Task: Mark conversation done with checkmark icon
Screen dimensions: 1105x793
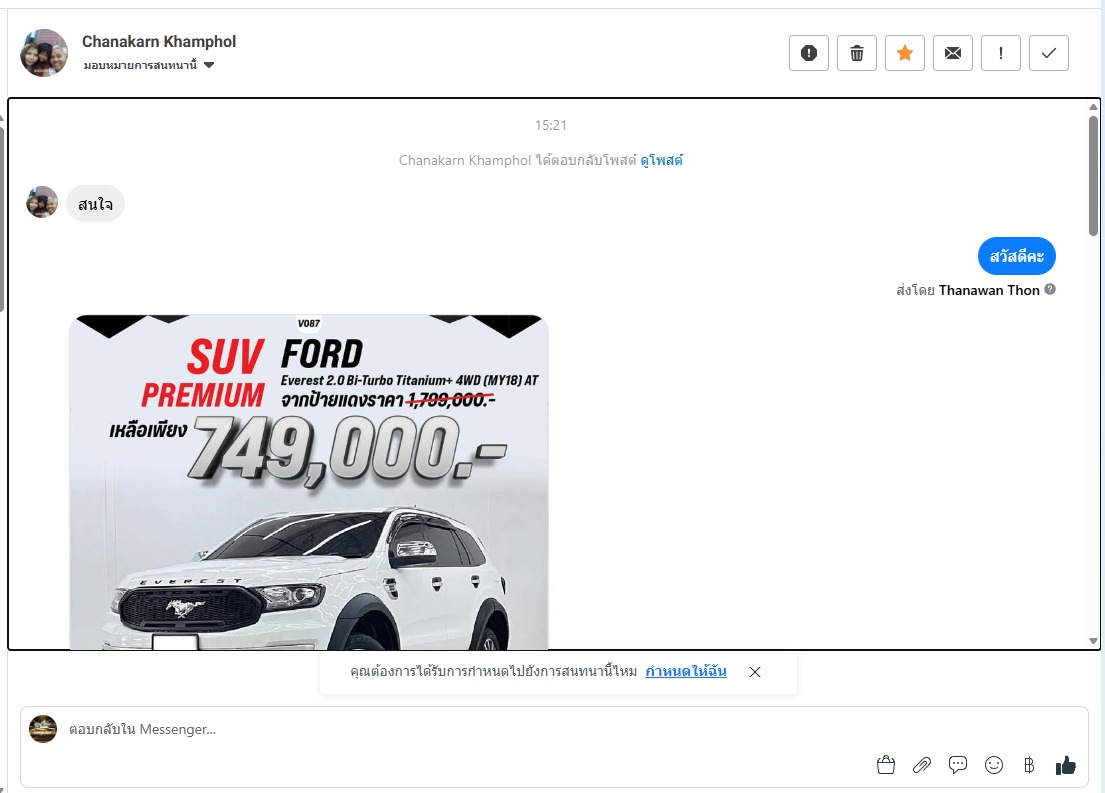Action: point(1049,53)
